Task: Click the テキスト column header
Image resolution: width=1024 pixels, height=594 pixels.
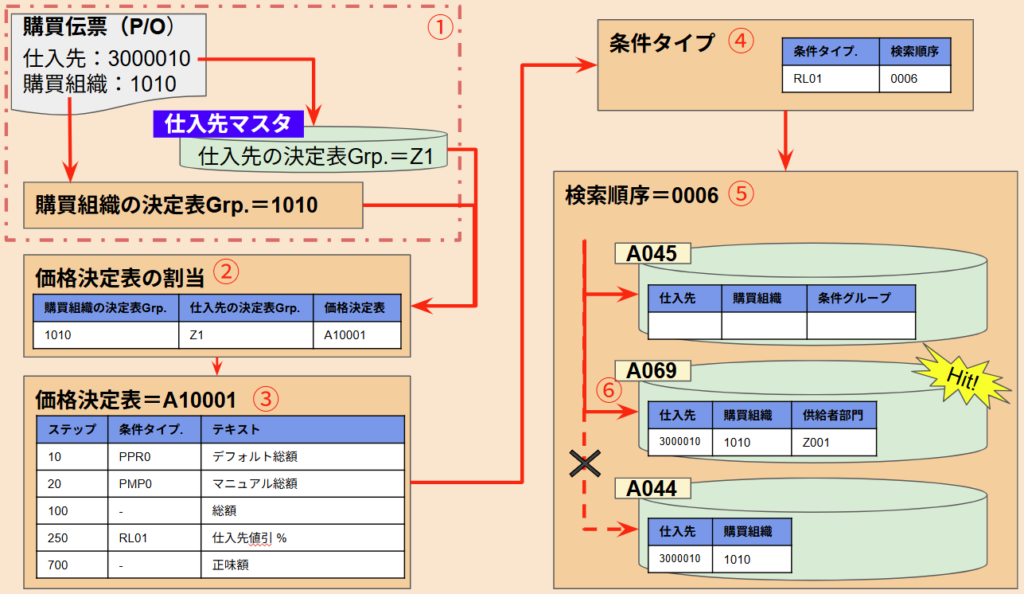Action: [x=302, y=430]
